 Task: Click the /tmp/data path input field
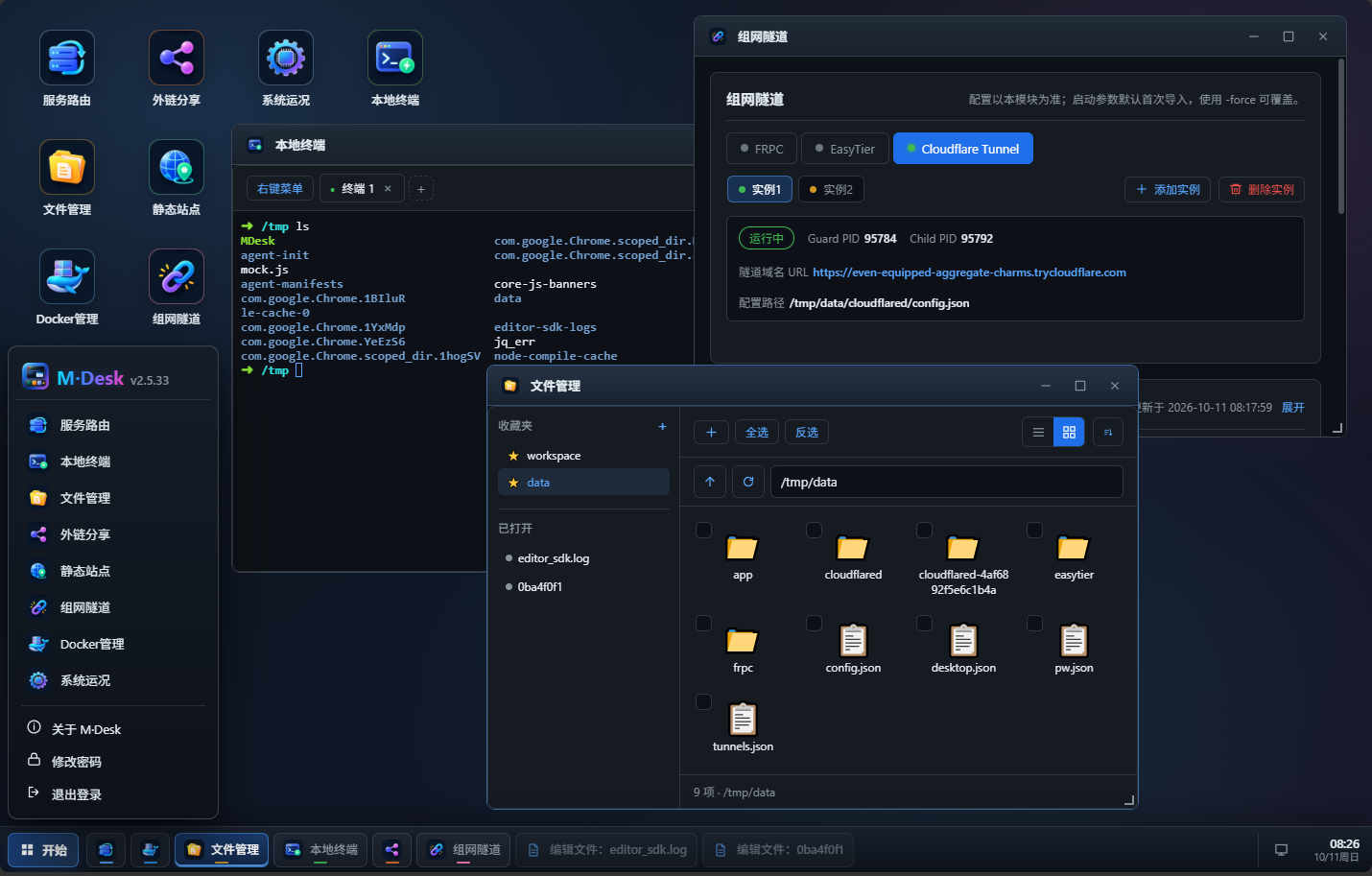tap(947, 482)
